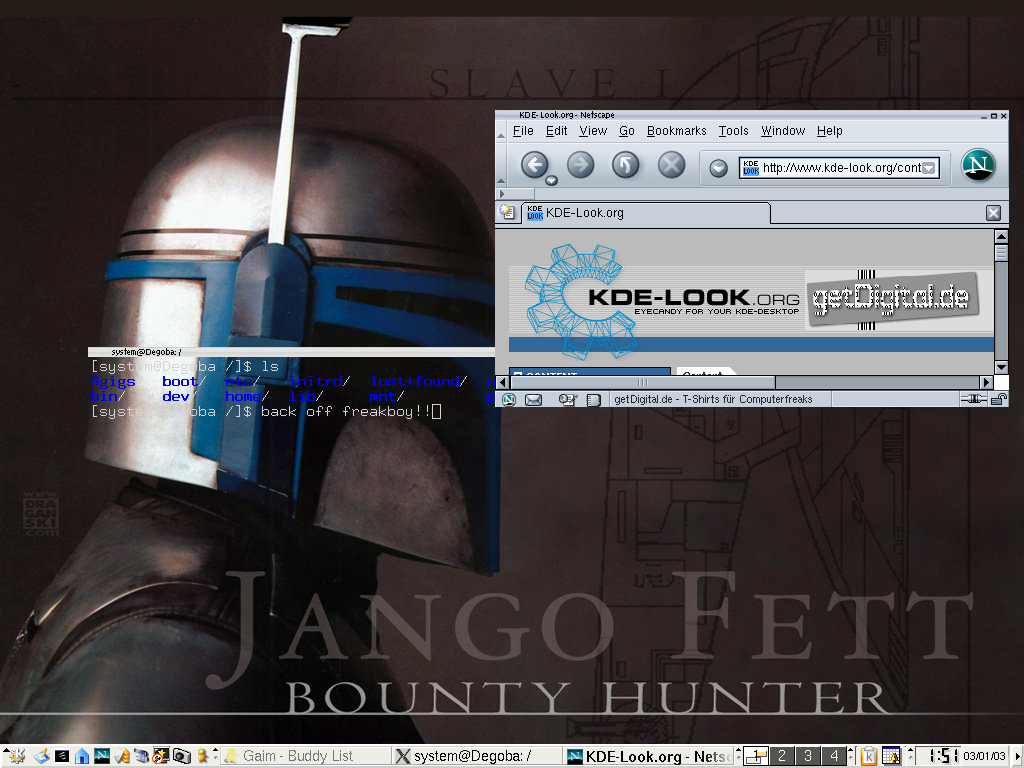The image size is (1024, 768).
Task: Open the calendar organizer tray icon
Action: pyautogui.click(x=891, y=756)
